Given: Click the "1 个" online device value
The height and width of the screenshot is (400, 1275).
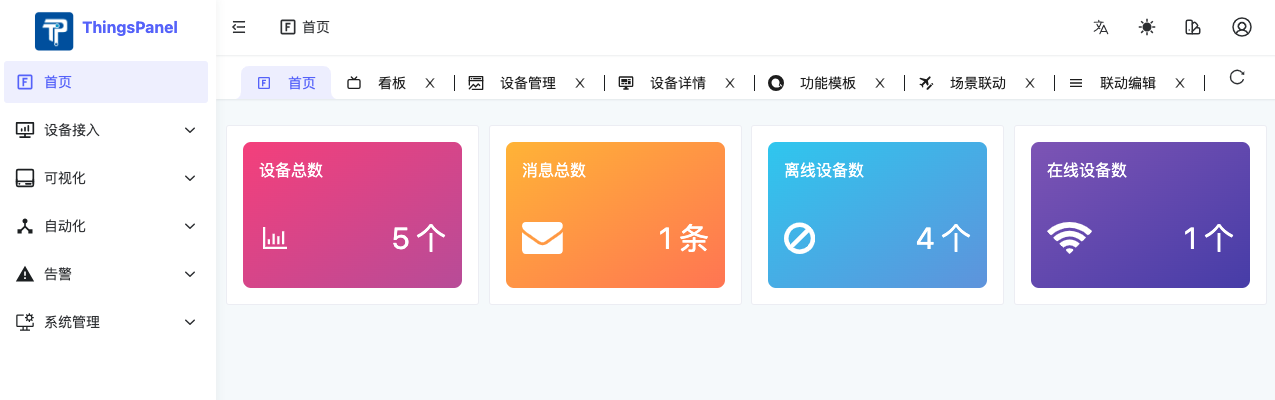Looking at the screenshot, I should (1208, 238).
